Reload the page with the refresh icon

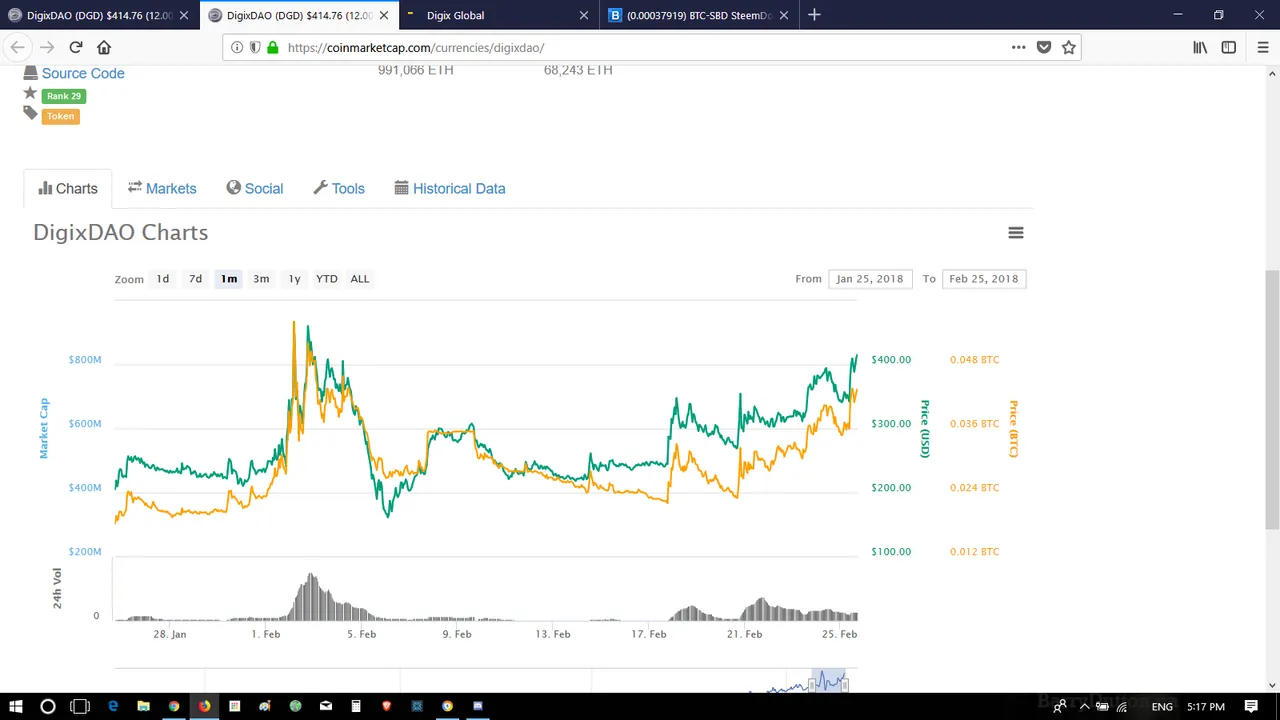75,47
